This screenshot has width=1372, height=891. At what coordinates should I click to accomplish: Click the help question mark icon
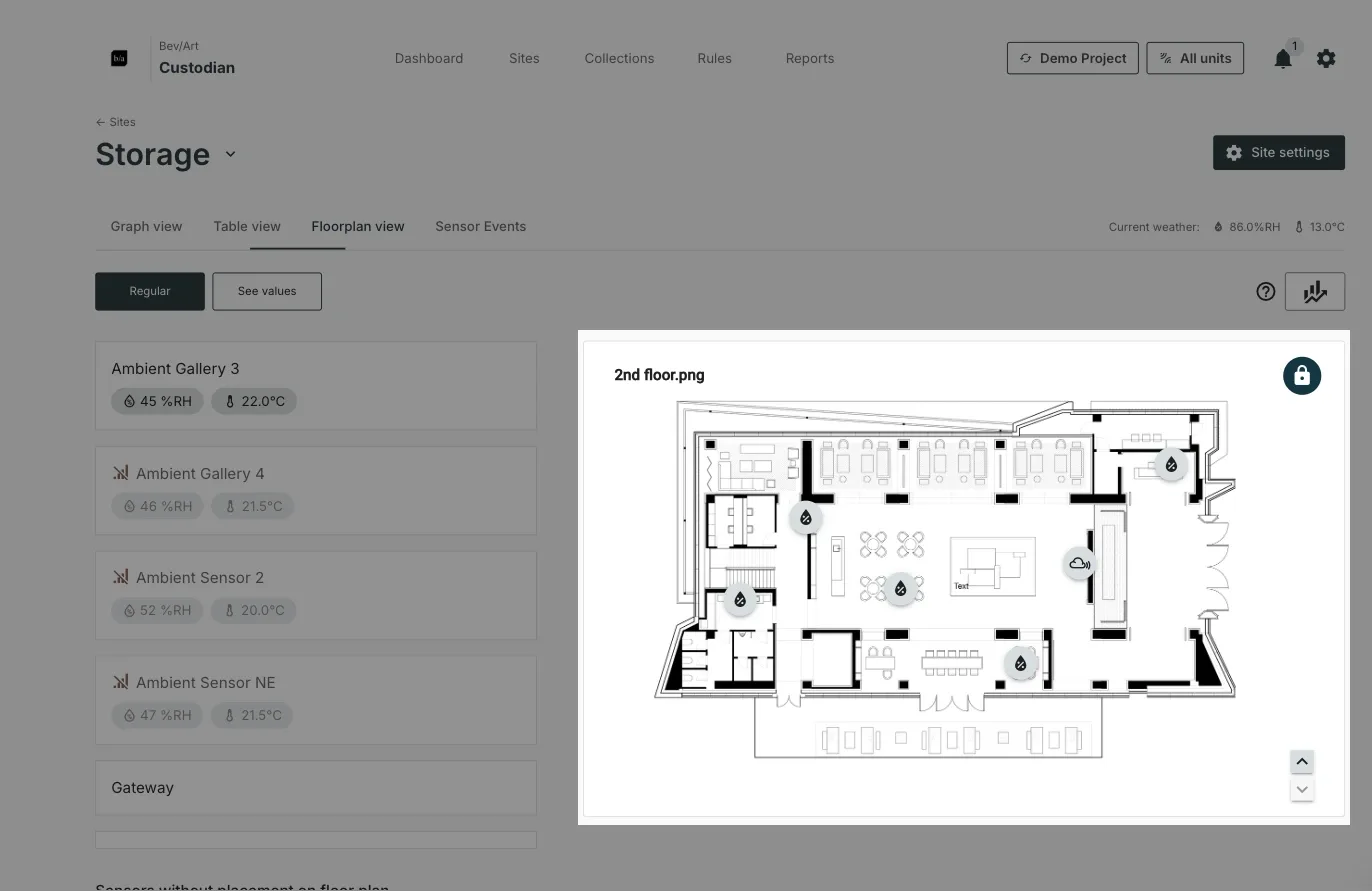click(x=1266, y=292)
